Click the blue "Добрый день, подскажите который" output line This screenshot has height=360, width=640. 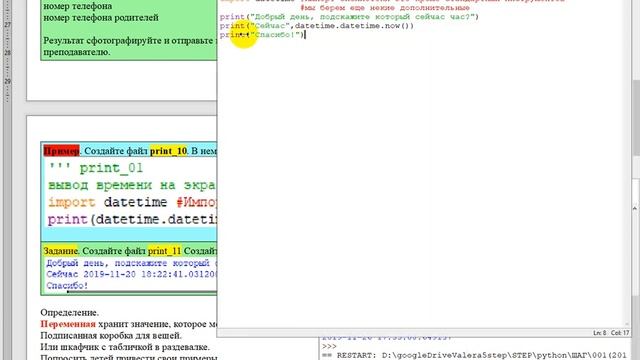pyautogui.click(x=128, y=263)
